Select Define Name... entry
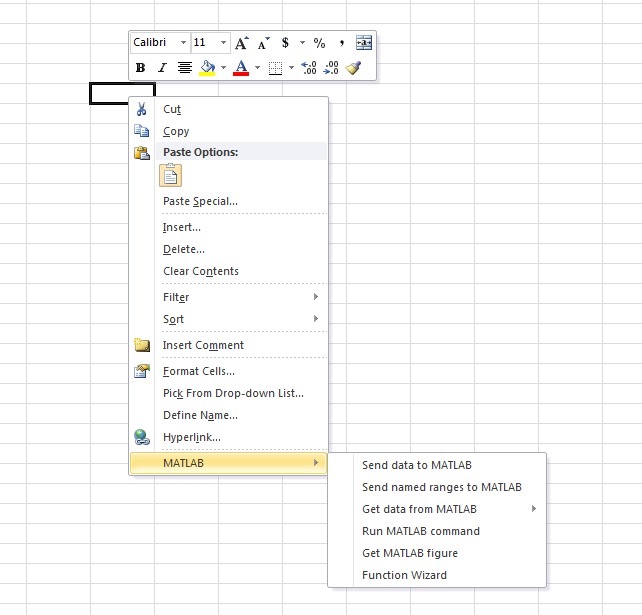Image resolution: width=642 pixels, height=615 pixels. [228, 415]
